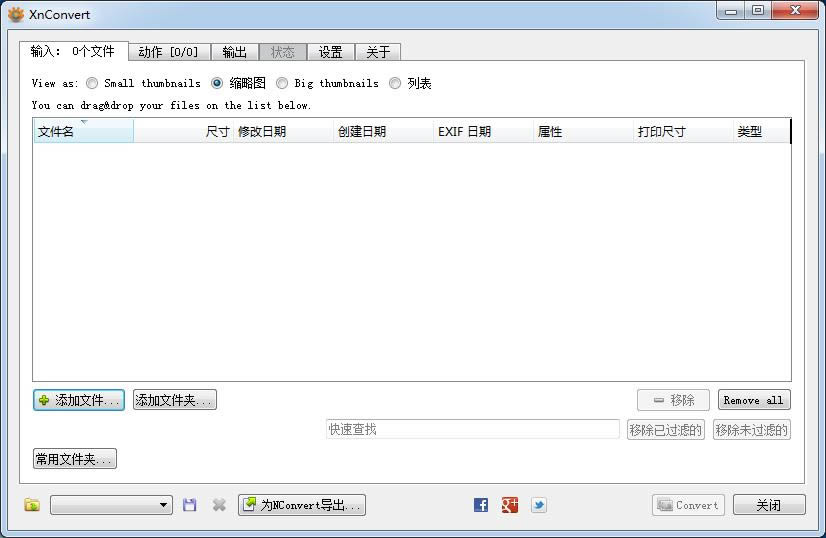The width and height of the screenshot is (826, 538).
Task: Expand the script preset dropdown
Action: click(111, 505)
